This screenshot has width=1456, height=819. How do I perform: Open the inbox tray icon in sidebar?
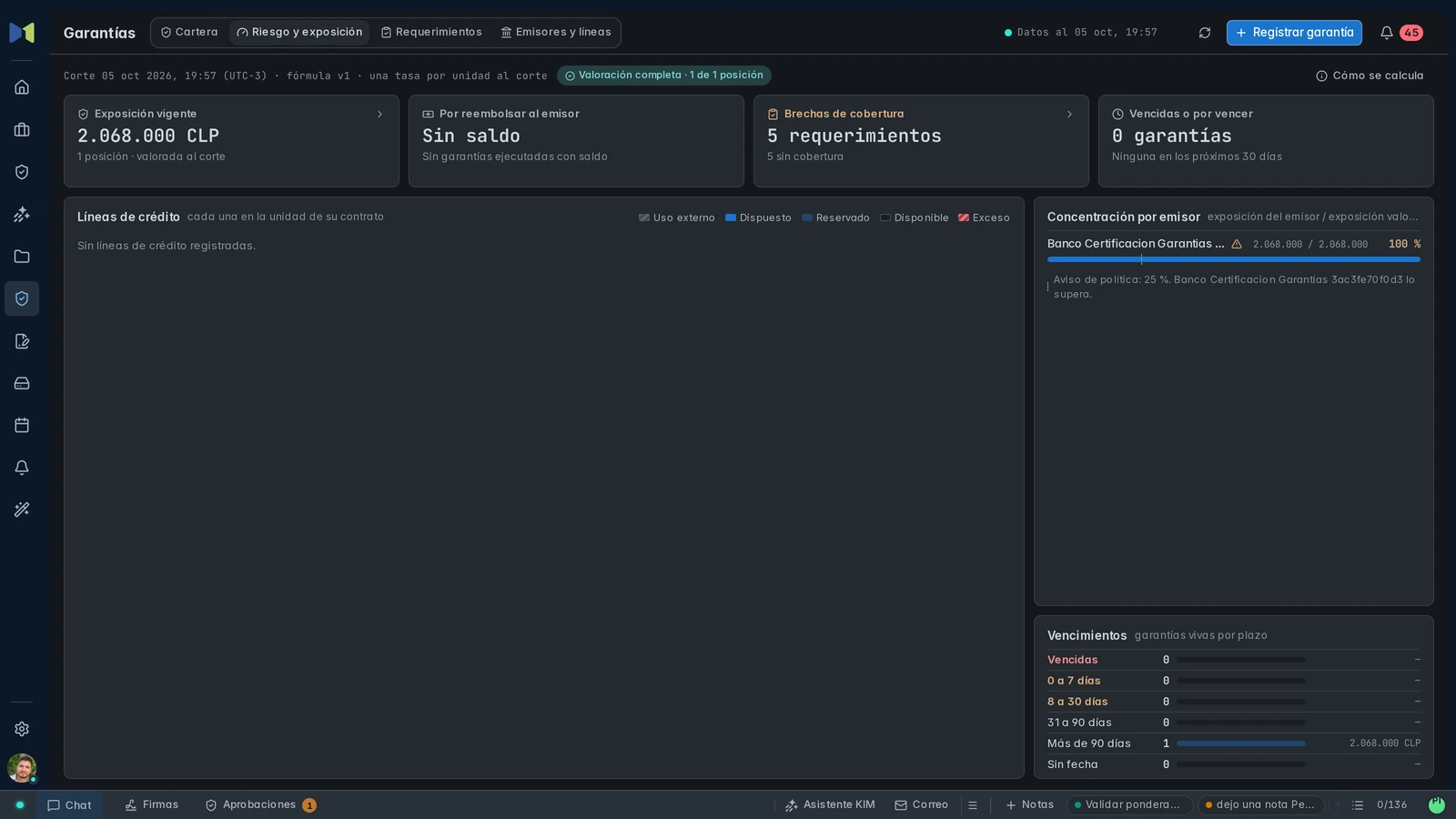[22, 383]
